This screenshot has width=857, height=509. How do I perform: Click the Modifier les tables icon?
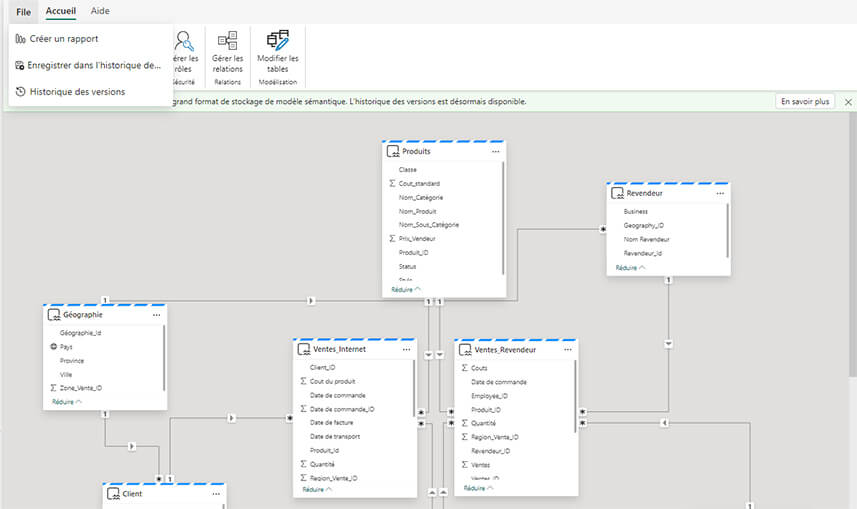click(x=278, y=41)
